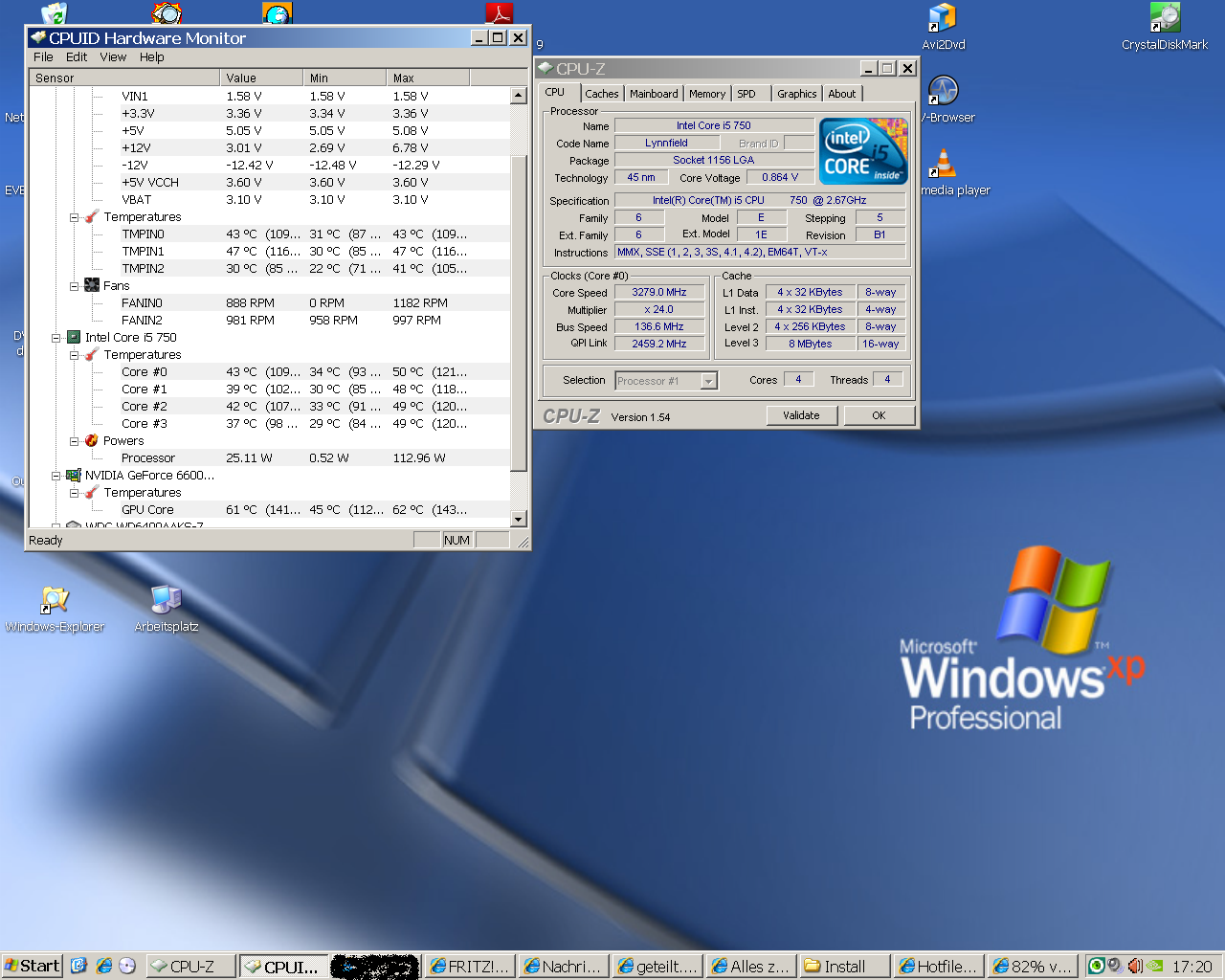Click the Validate button in CPU-Z
Image resolution: width=1225 pixels, height=980 pixels.
click(x=801, y=415)
